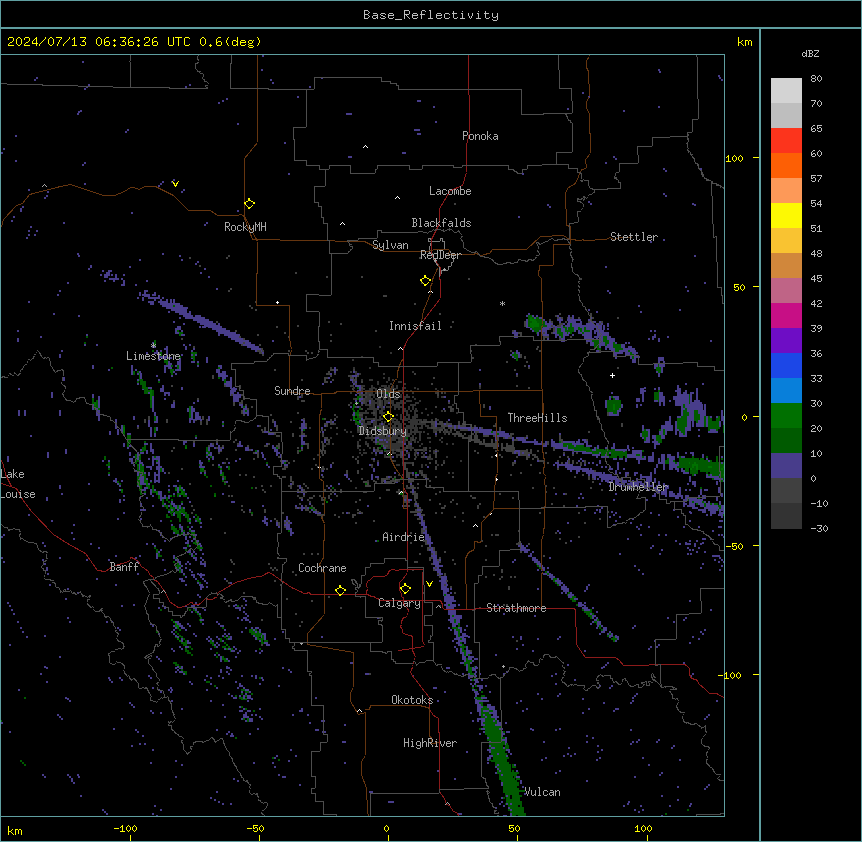
Task: Click the Stettler city label
Action: click(x=634, y=237)
